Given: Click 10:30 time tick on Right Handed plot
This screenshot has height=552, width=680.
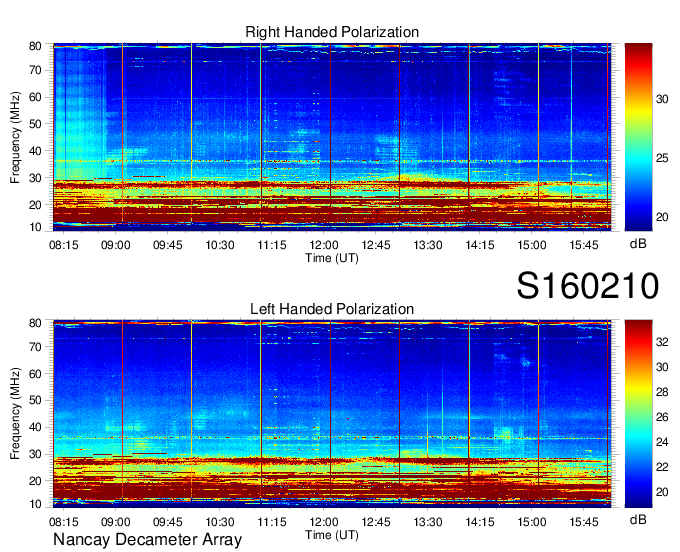Looking at the screenshot, I should click(220, 245).
